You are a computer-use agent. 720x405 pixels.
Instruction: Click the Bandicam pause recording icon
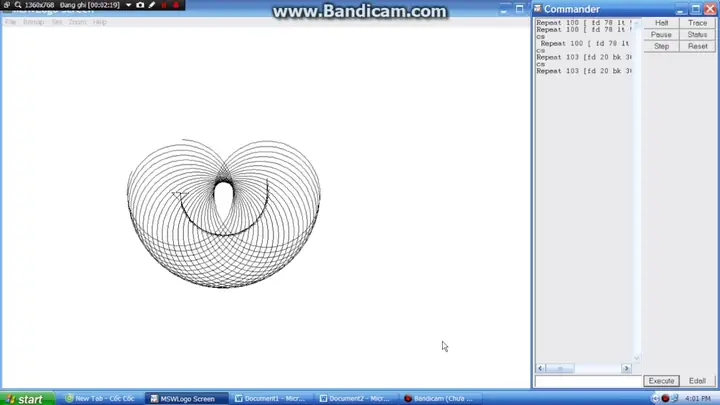coord(164,5)
